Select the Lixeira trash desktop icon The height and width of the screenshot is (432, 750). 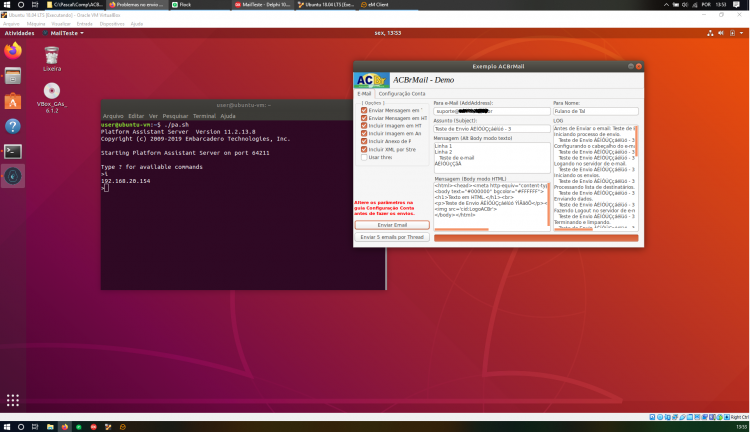click(52, 59)
